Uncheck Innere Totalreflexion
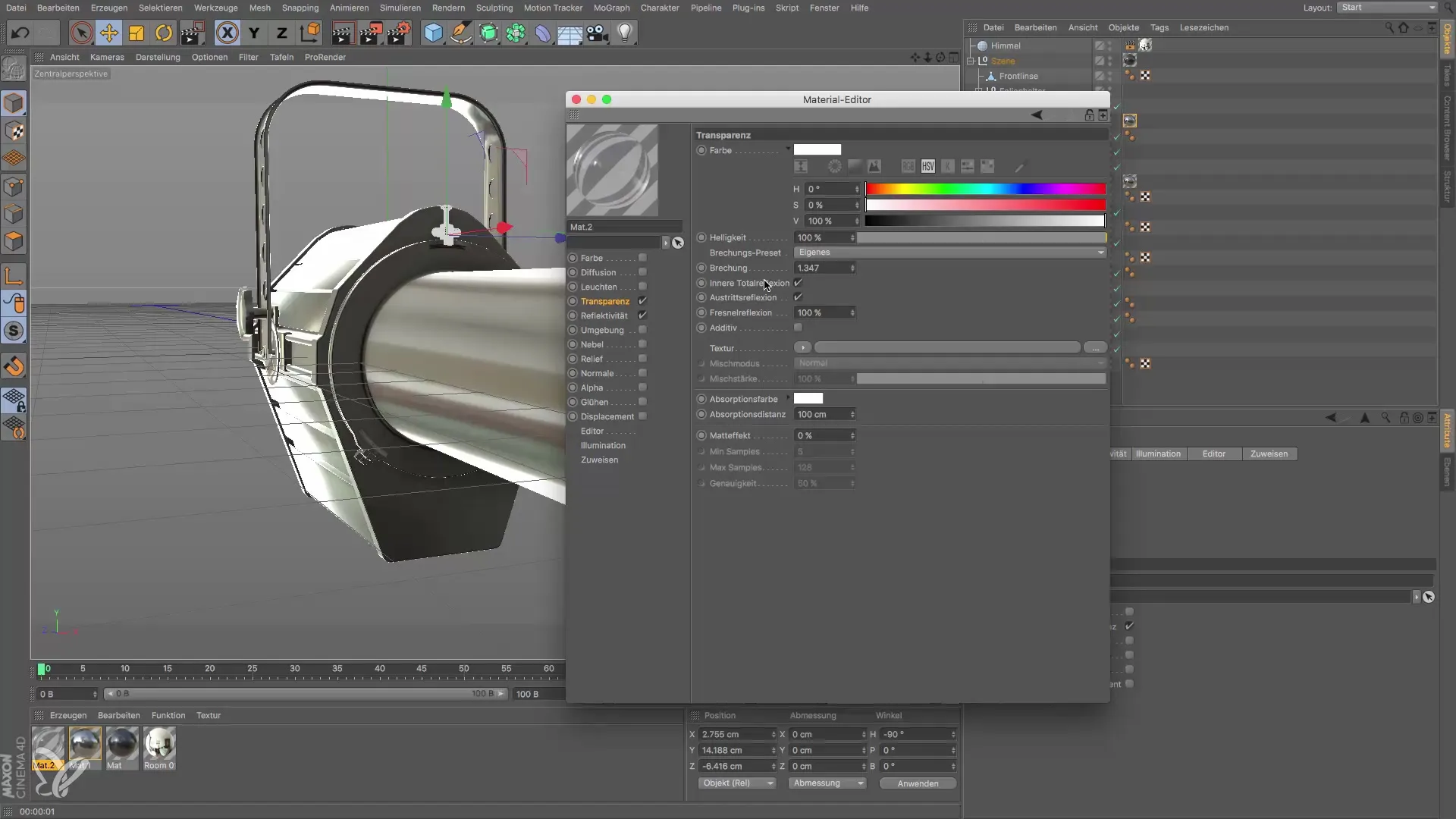Screen dimensions: 1456x819 (x=798, y=283)
